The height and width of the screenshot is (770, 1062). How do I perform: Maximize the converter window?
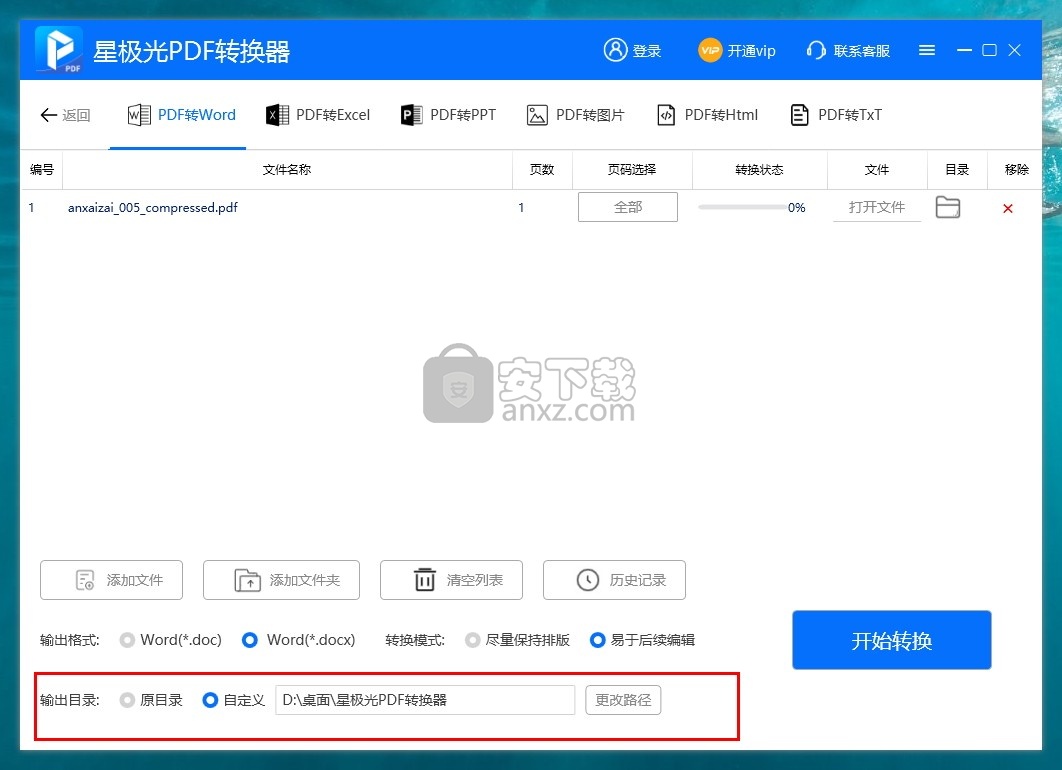(x=989, y=50)
